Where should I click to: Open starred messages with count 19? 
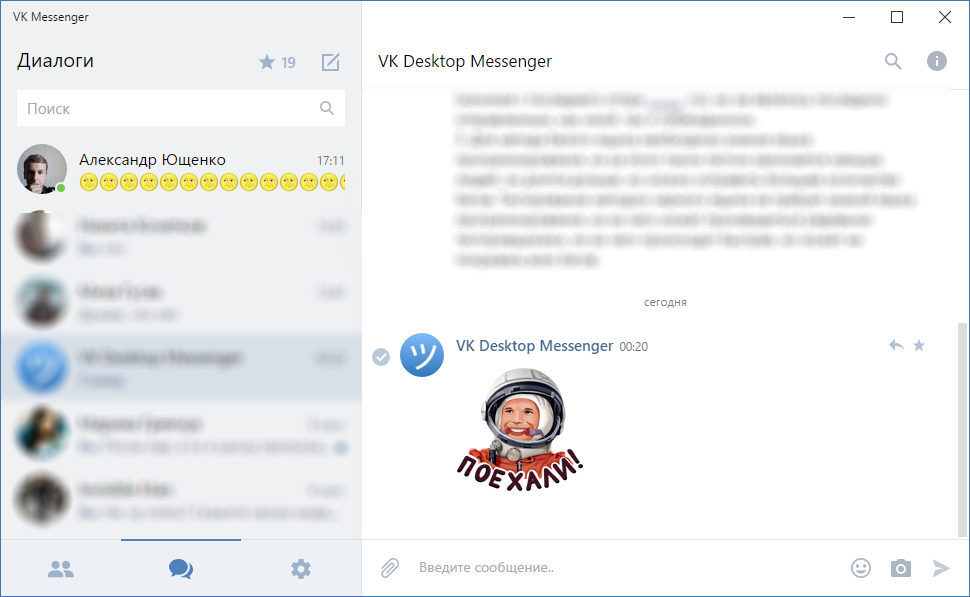[x=277, y=62]
